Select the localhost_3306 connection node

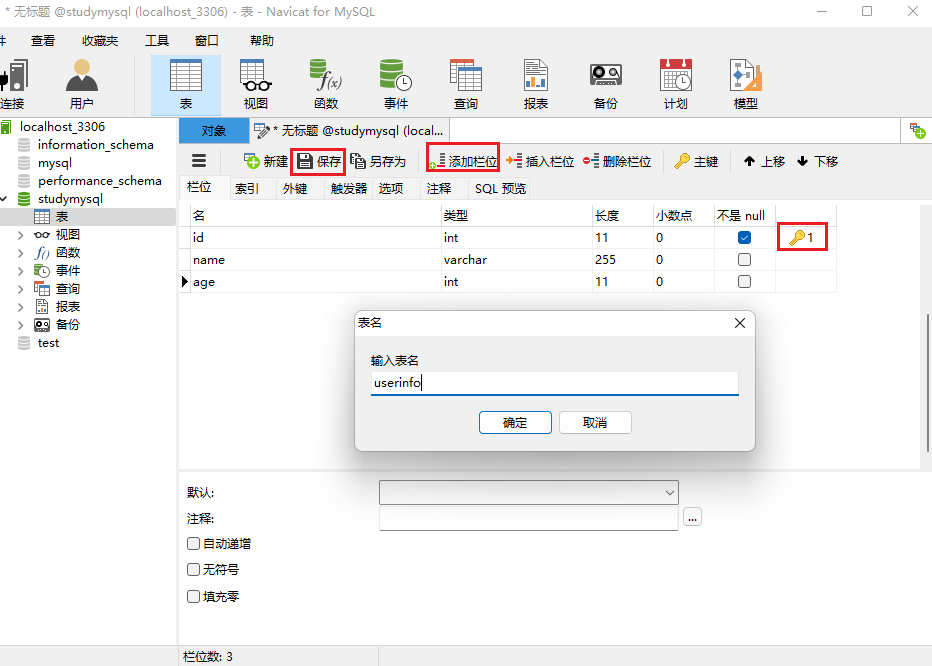(x=62, y=127)
